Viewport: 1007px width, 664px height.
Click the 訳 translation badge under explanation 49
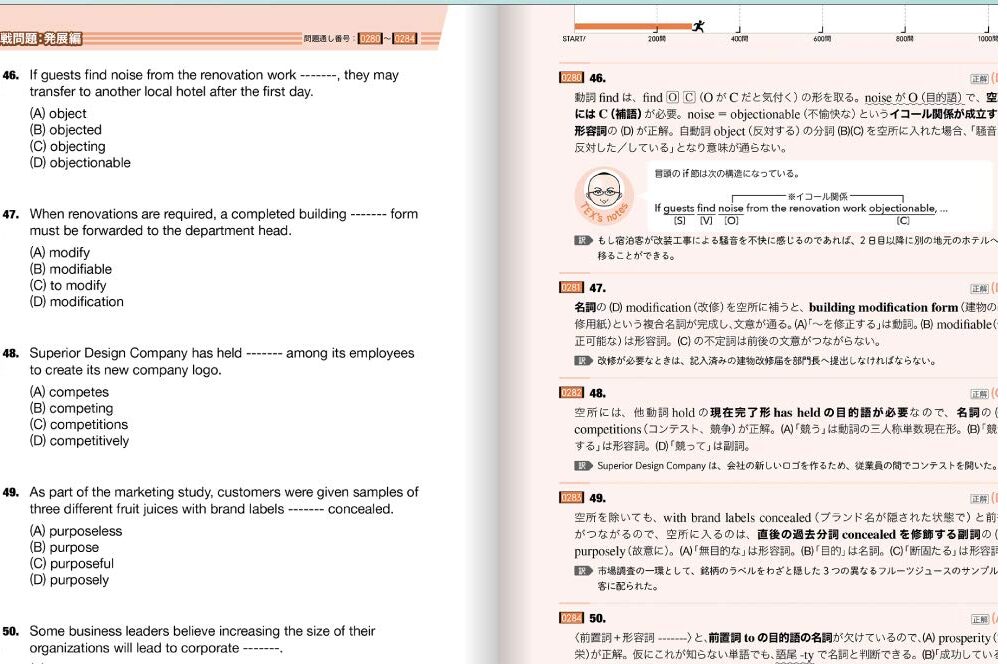point(582,570)
